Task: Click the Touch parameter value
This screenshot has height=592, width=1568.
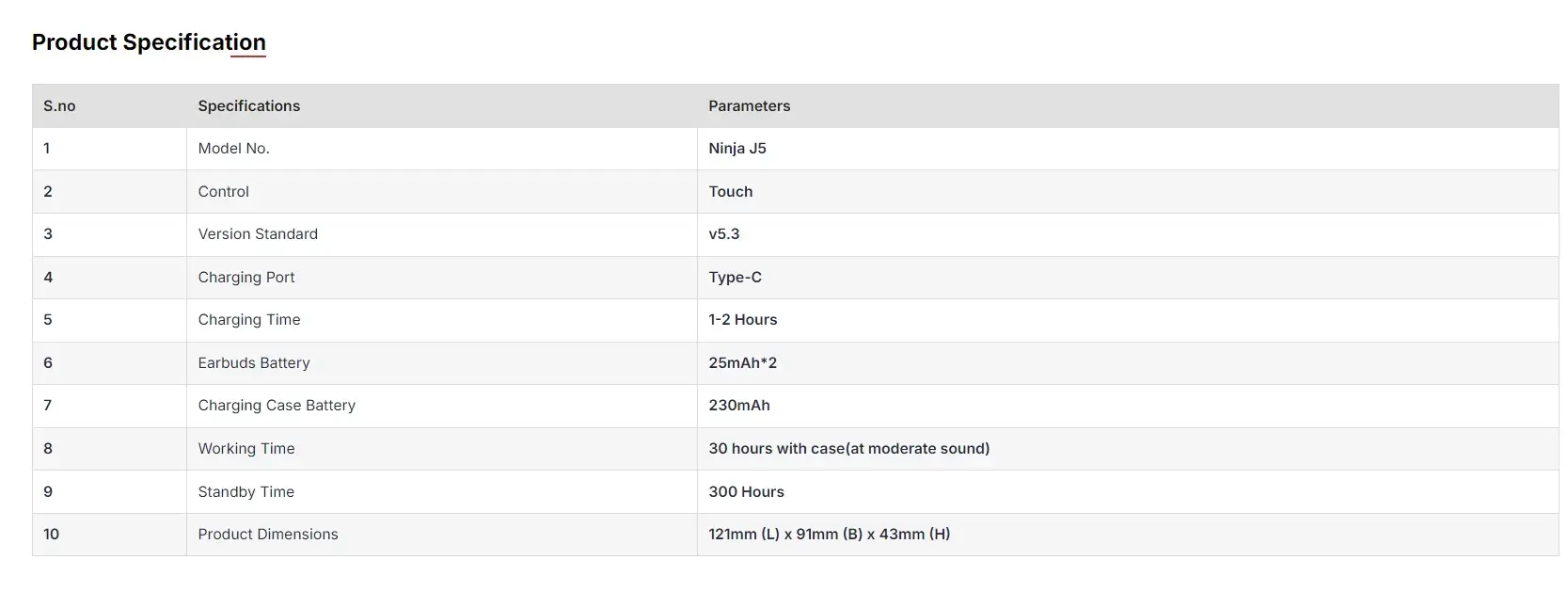Action: [x=731, y=192]
